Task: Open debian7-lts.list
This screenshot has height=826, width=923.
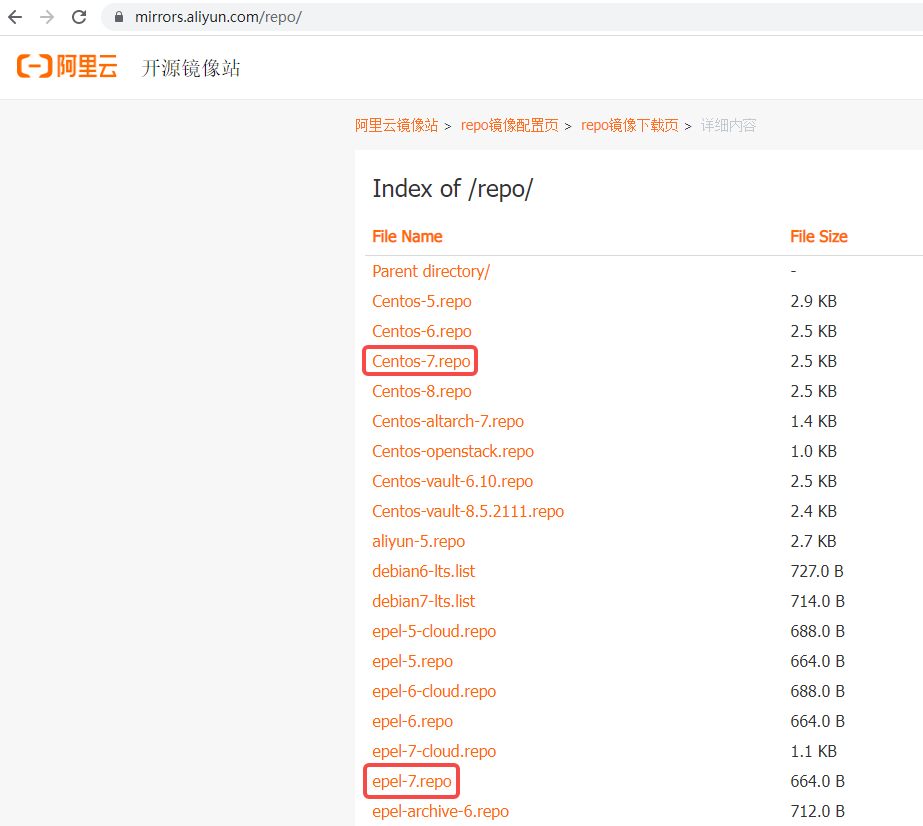Action: pos(423,602)
